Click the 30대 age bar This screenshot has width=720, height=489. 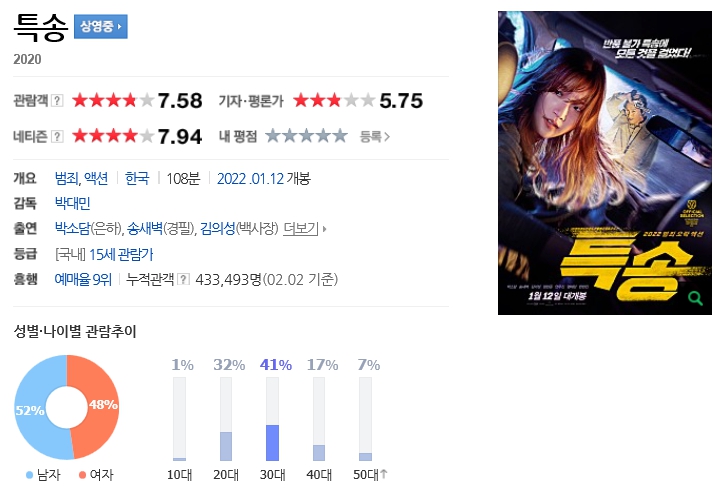coord(272,419)
